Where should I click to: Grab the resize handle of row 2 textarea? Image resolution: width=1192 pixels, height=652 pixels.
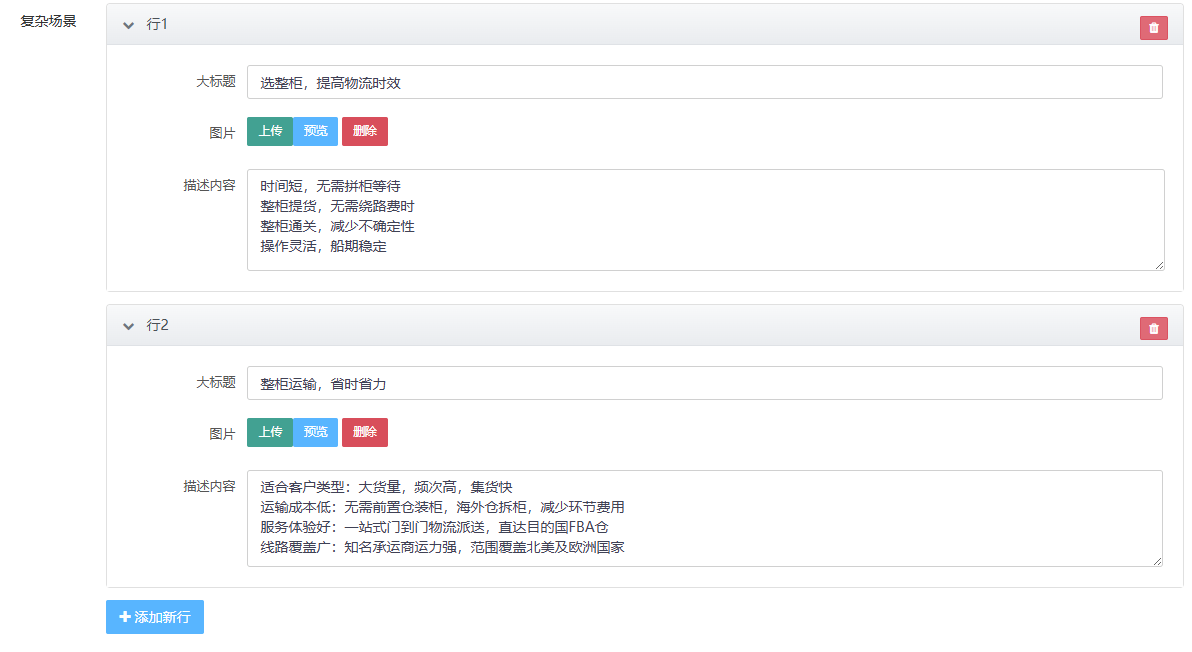tap(1157, 561)
